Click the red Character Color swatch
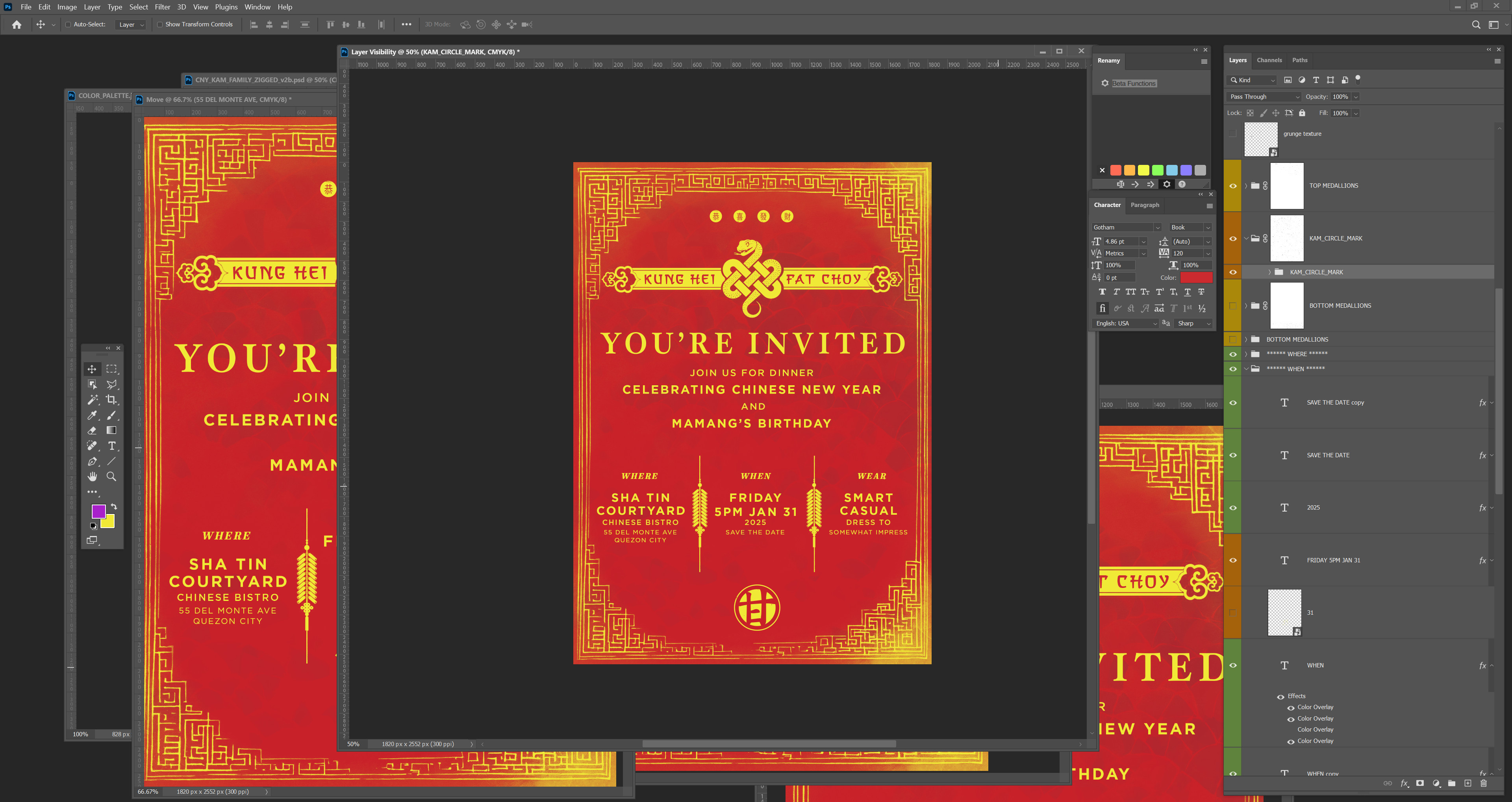The height and width of the screenshot is (802, 1512). [x=1196, y=277]
